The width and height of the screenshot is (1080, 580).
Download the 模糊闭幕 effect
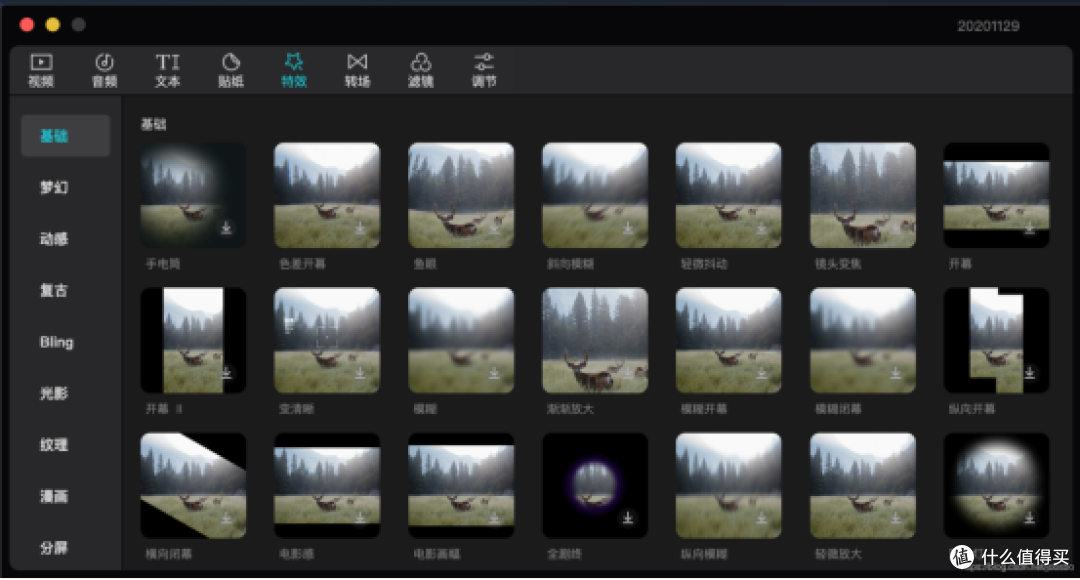(895, 373)
